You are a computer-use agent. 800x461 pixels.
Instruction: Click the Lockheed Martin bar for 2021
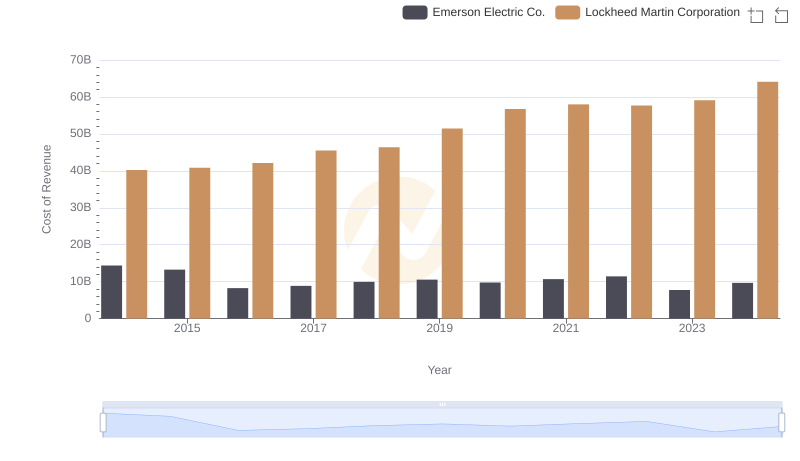pos(578,211)
